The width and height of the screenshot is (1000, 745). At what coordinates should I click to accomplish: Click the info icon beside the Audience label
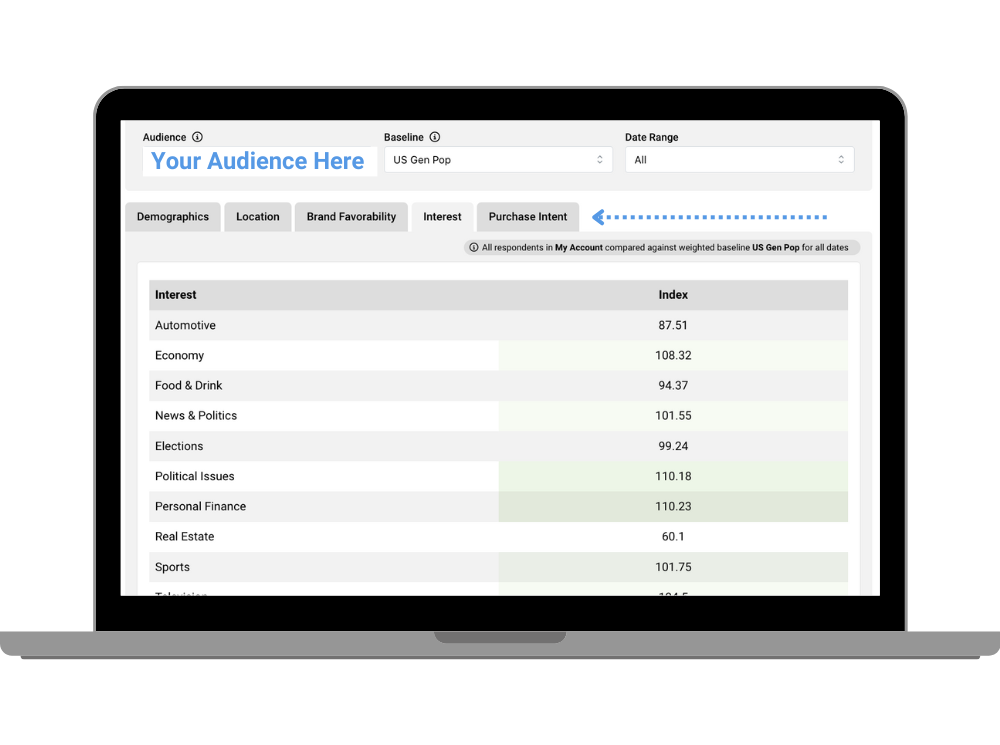tap(196, 137)
